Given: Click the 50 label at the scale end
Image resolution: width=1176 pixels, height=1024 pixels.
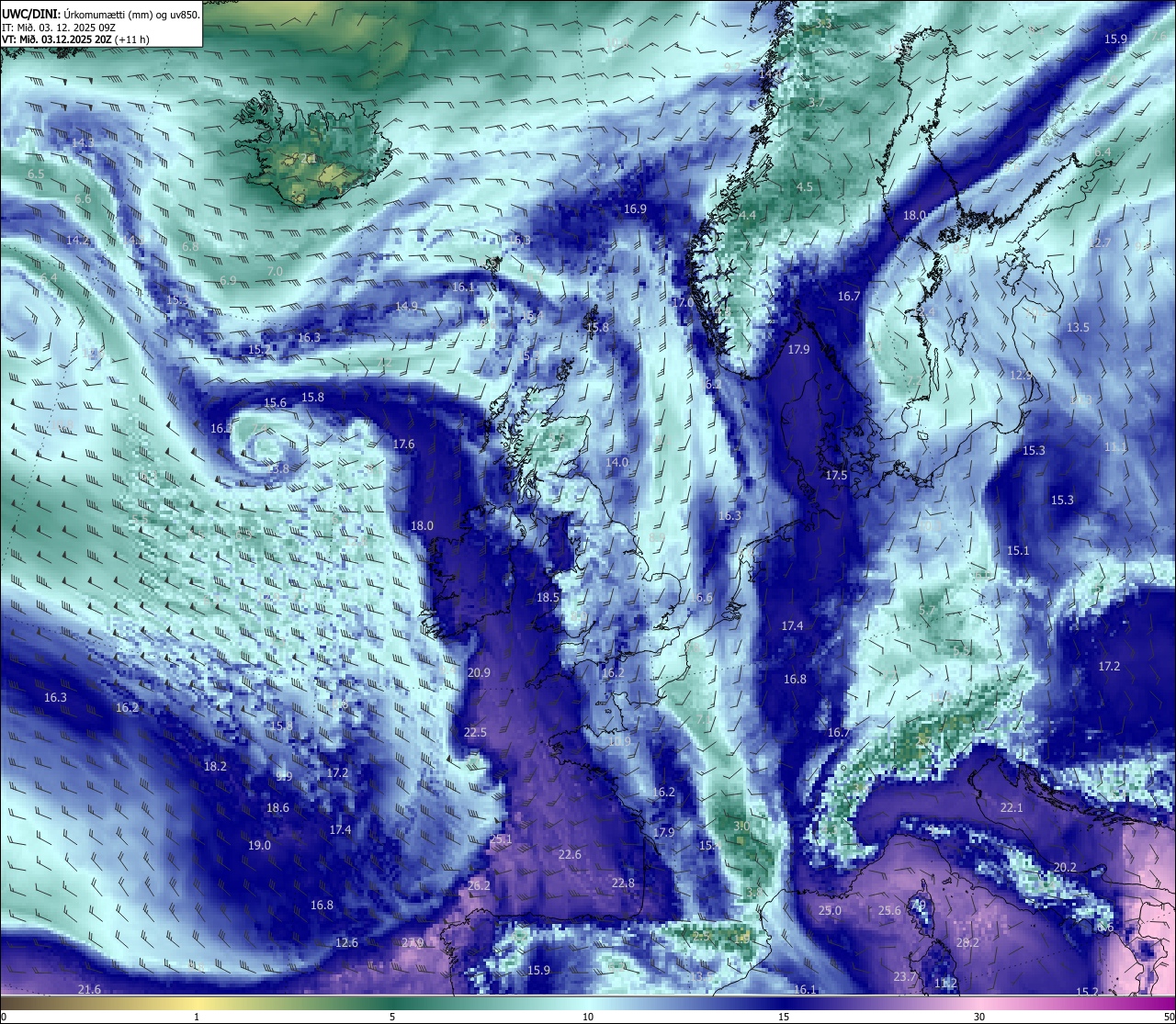Looking at the screenshot, I should 1168,1017.
